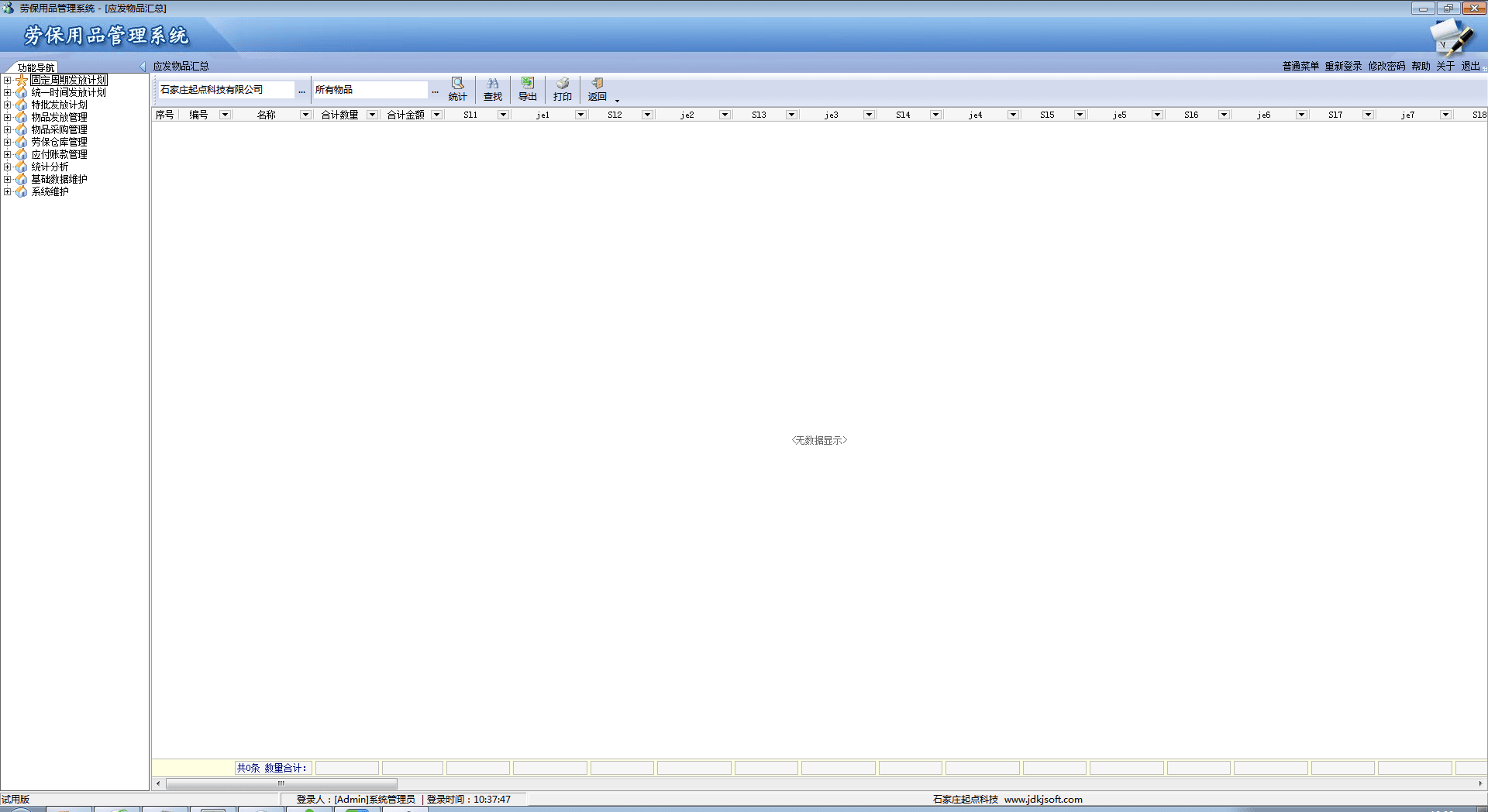Image resolution: width=1488 pixels, height=812 pixels.
Task: Select the 基础数据维护 tree item text
Action: click(59, 180)
